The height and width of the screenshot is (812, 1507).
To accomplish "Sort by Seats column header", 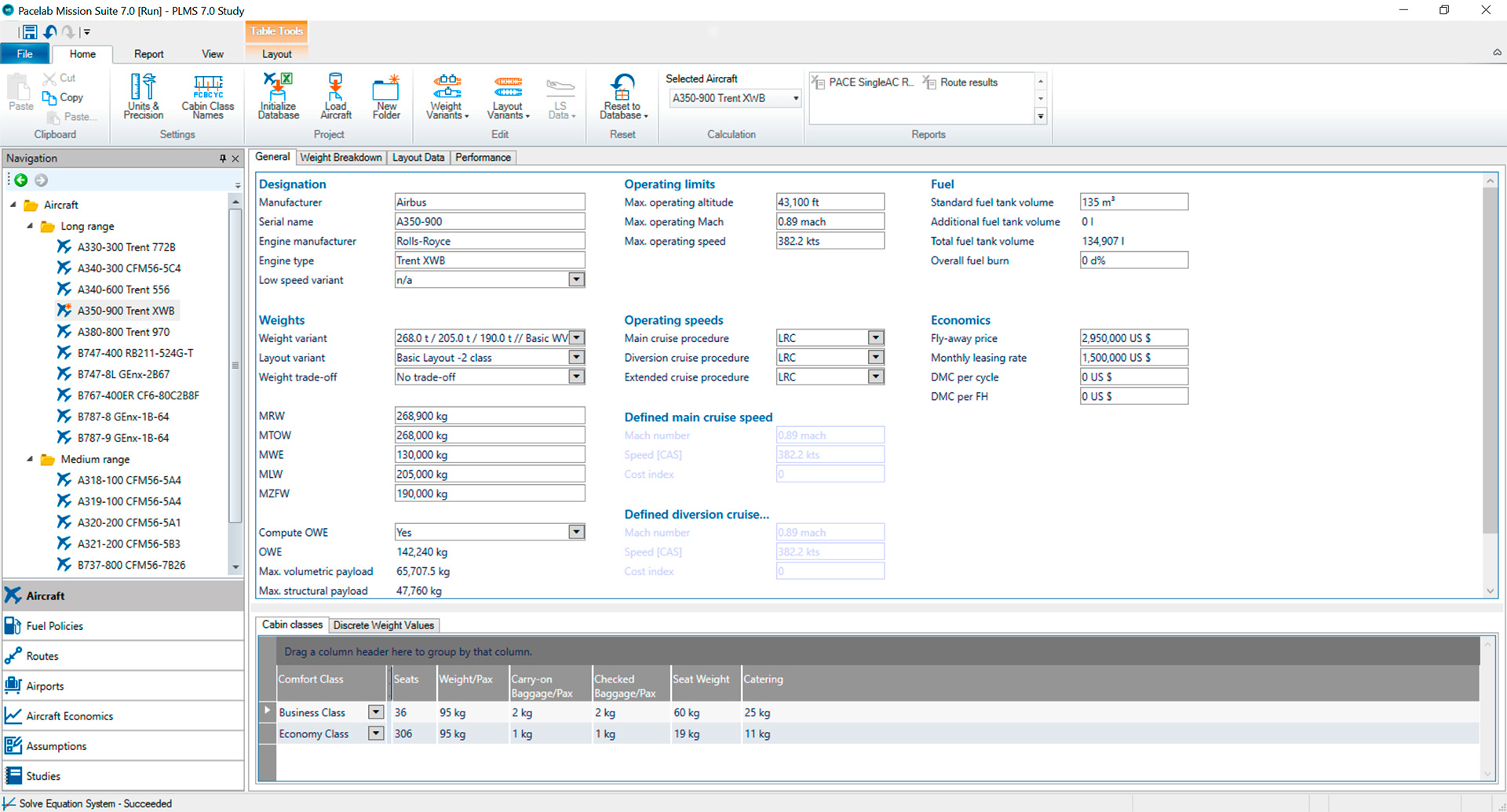I will tap(414, 683).
